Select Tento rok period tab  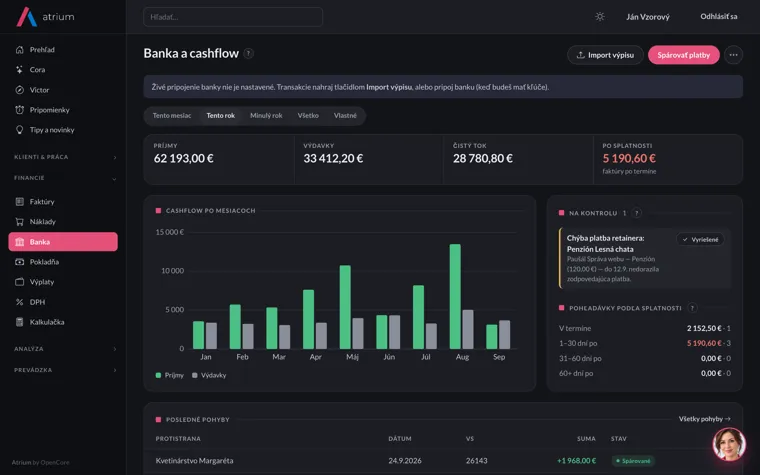pos(221,115)
